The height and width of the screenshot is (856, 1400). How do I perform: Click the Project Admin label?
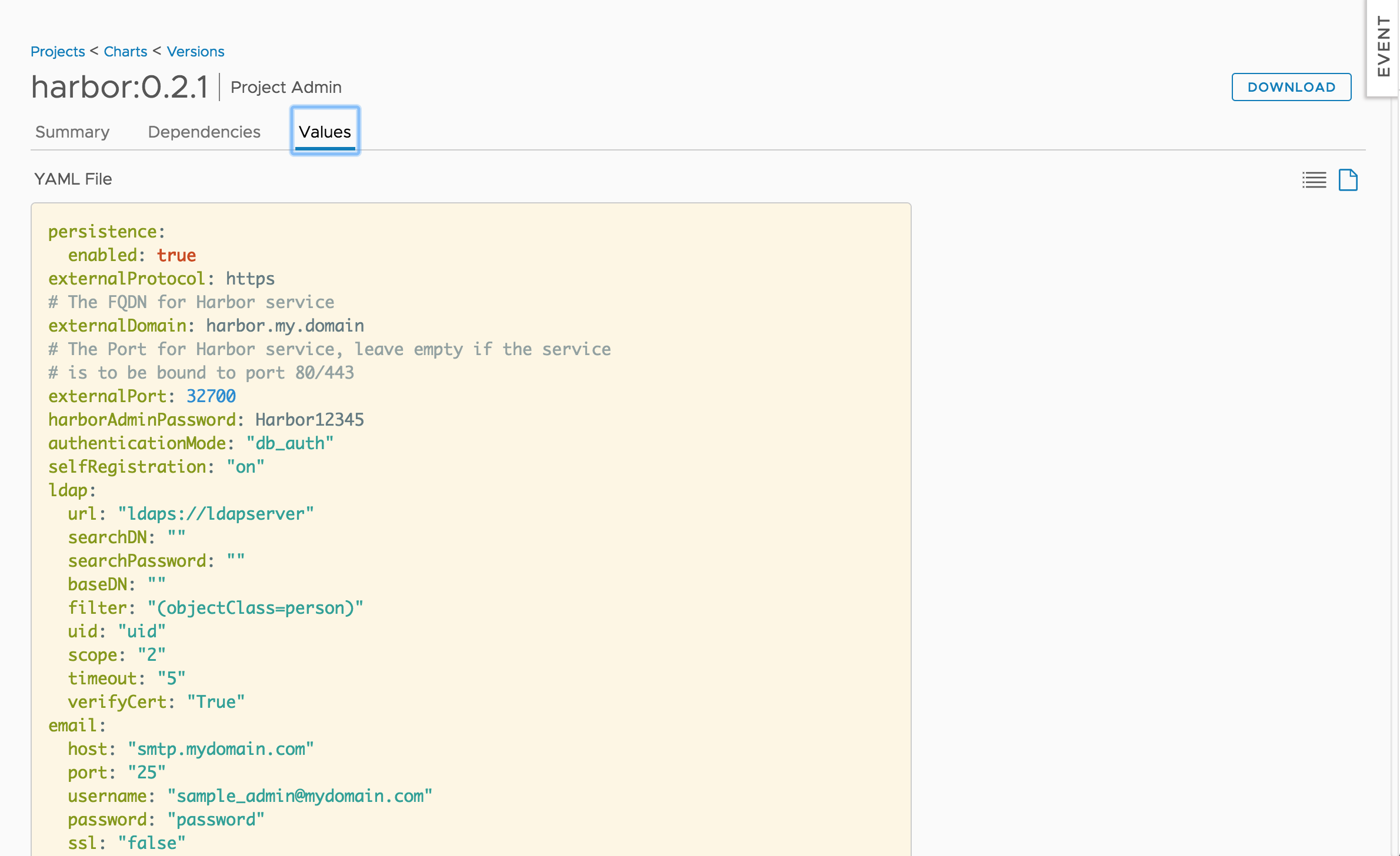[285, 87]
